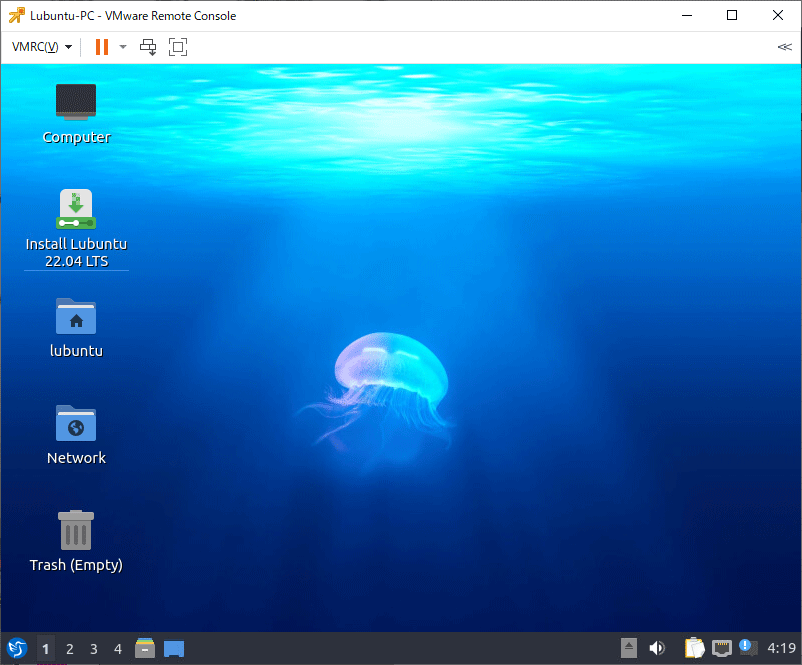This screenshot has height=665, width=802.
Task: Select the Install Lubuntu 22.04 LTS icon
Action: (x=76, y=209)
